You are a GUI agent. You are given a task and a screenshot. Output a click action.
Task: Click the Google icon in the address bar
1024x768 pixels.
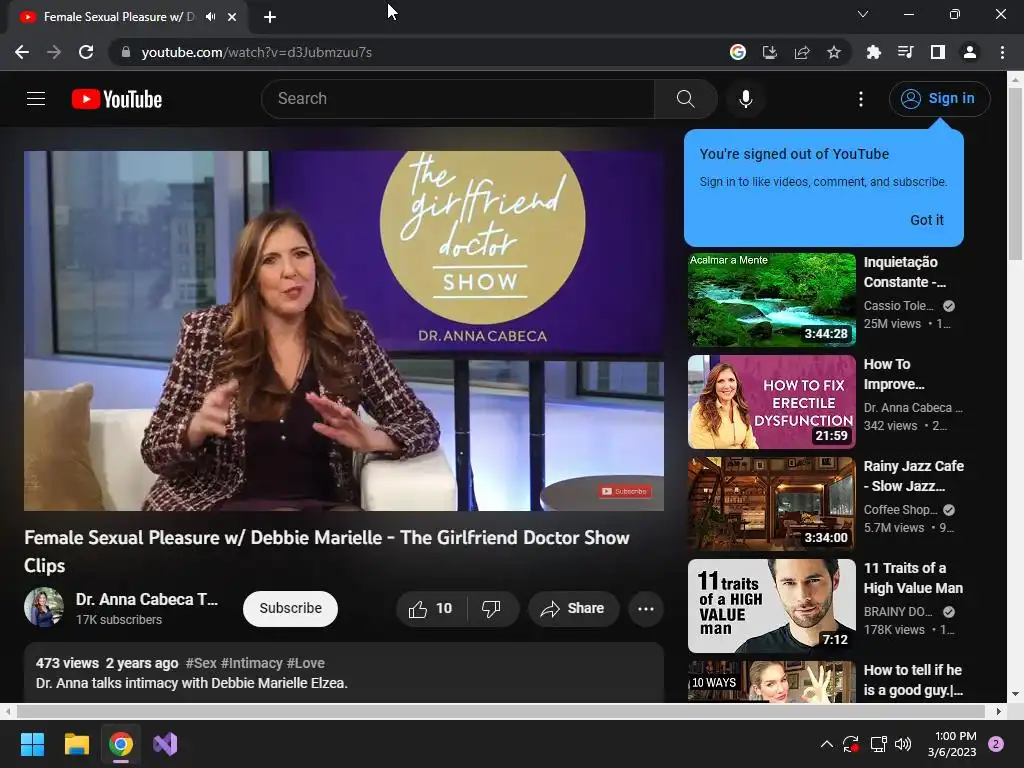[738, 52]
